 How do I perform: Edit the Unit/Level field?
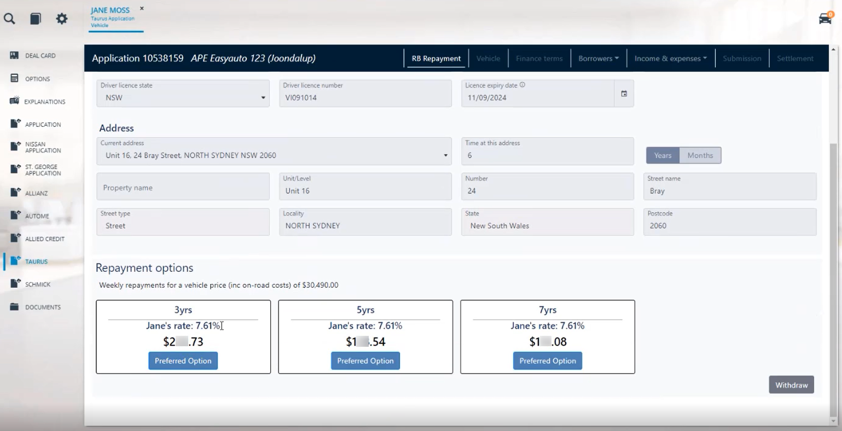click(x=365, y=187)
